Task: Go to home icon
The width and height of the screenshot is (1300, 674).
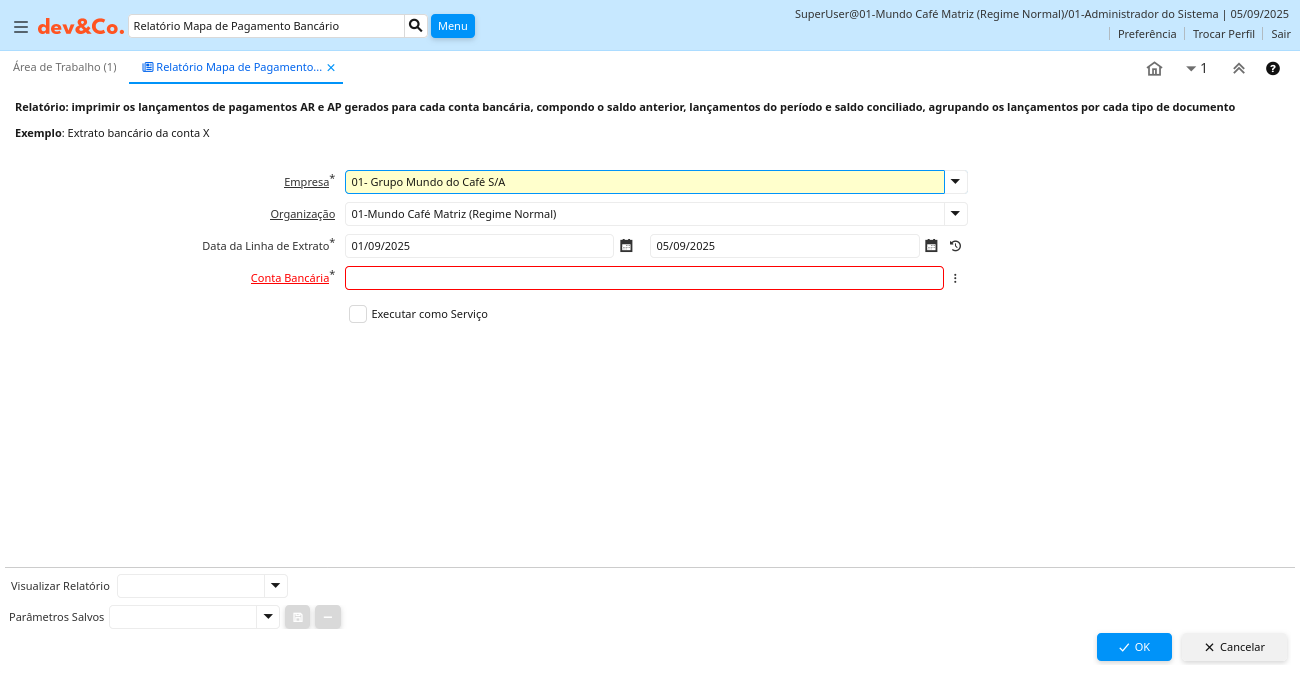Action: [x=1154, y=69]
